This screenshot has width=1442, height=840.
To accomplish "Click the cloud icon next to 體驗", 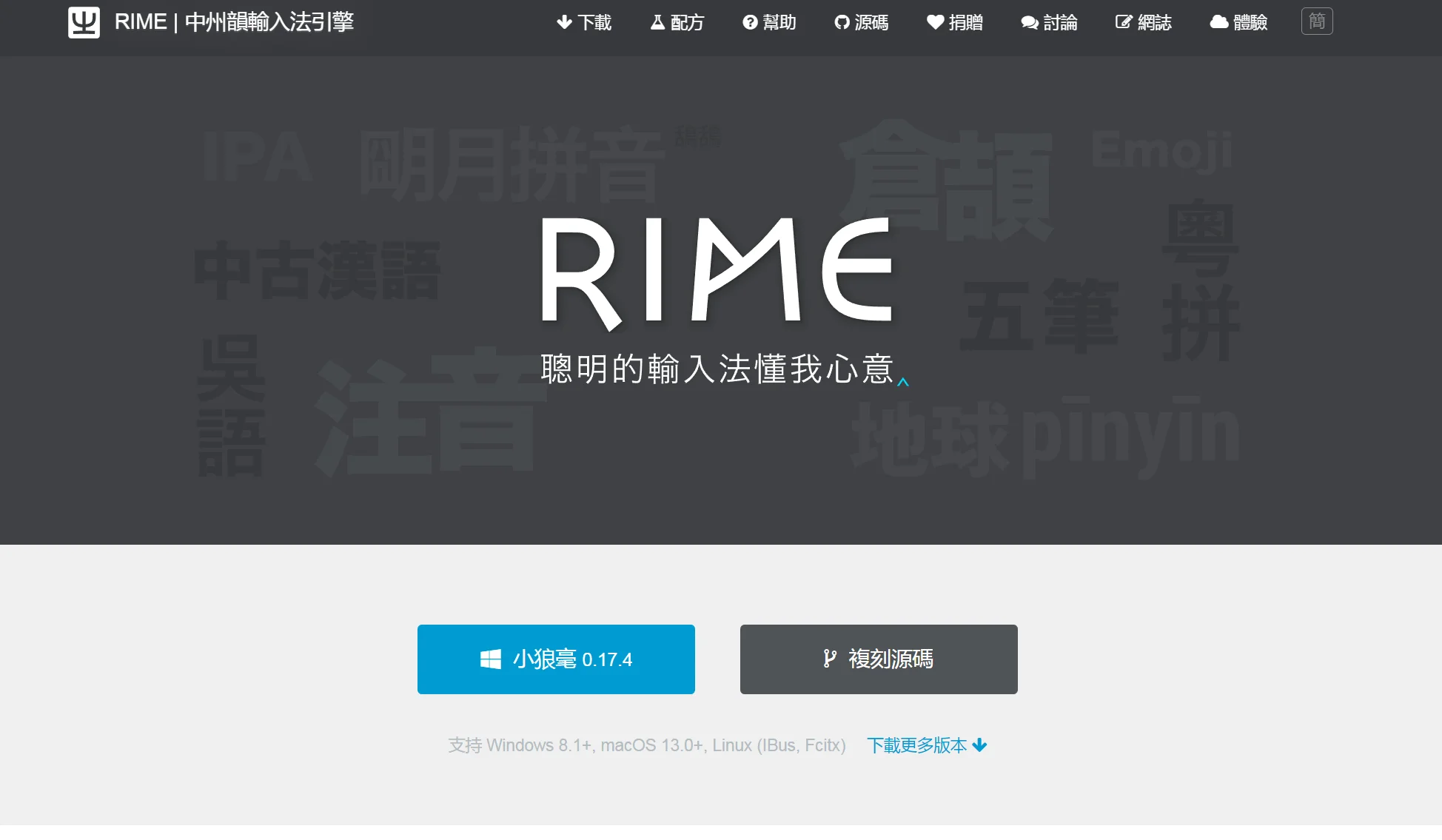I will tap(1218, 22).
